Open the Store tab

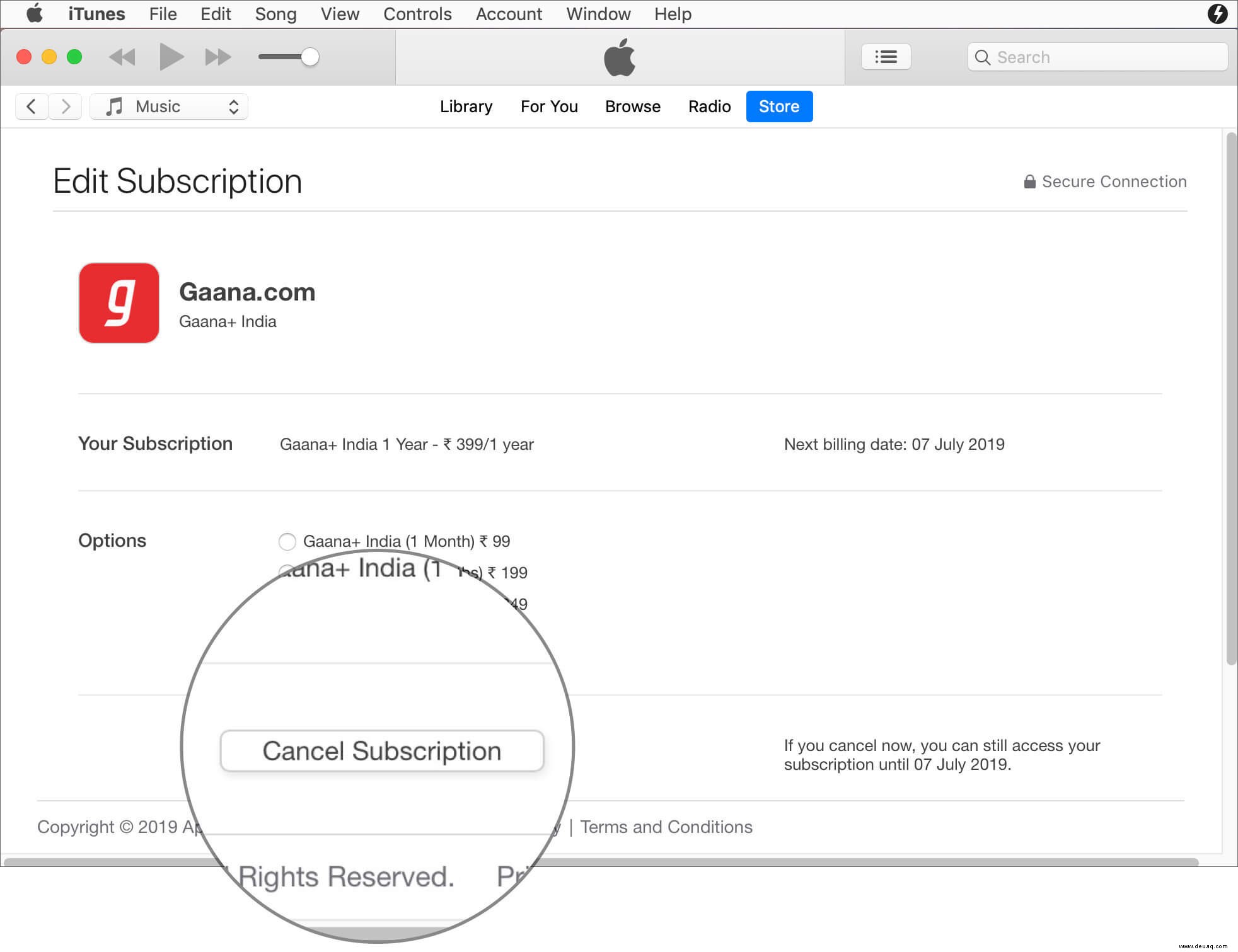(x=779, y=106)
